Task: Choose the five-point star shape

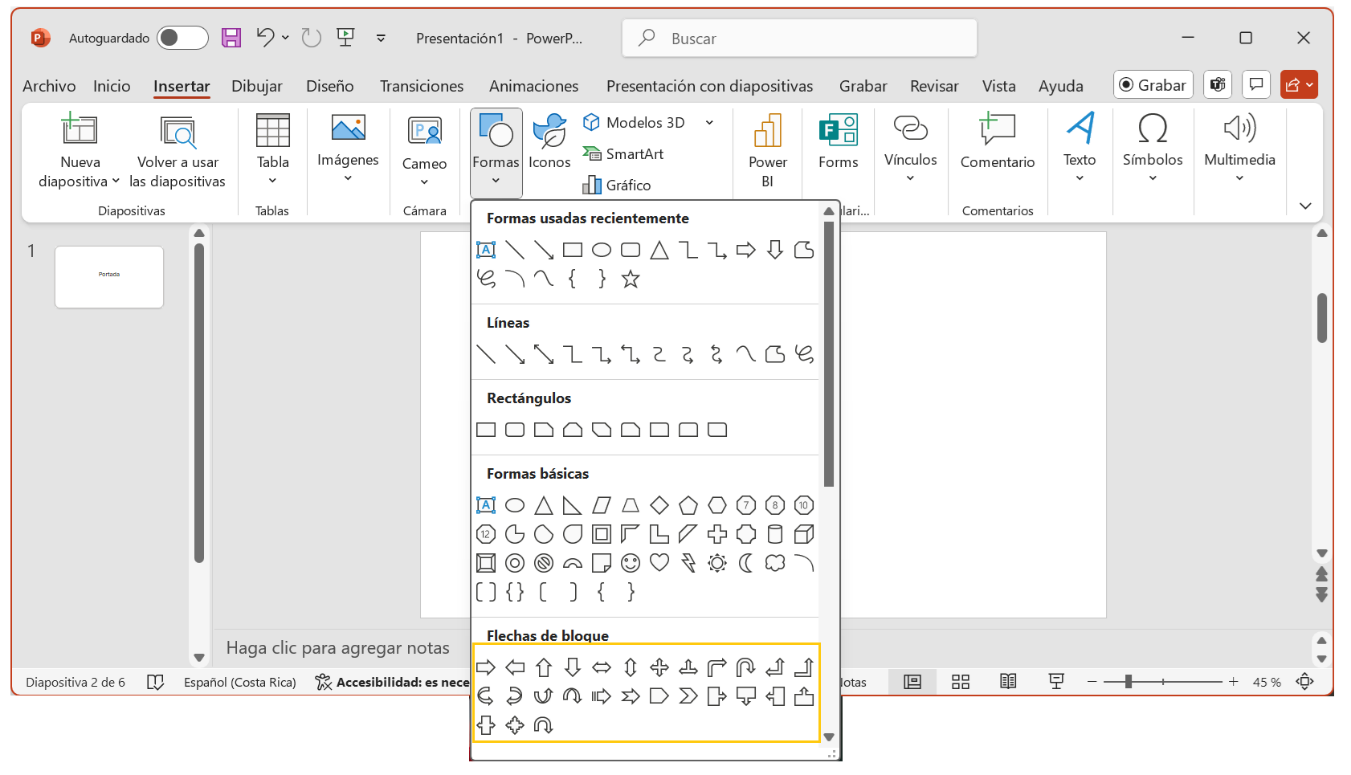Action: click(630, 279)
